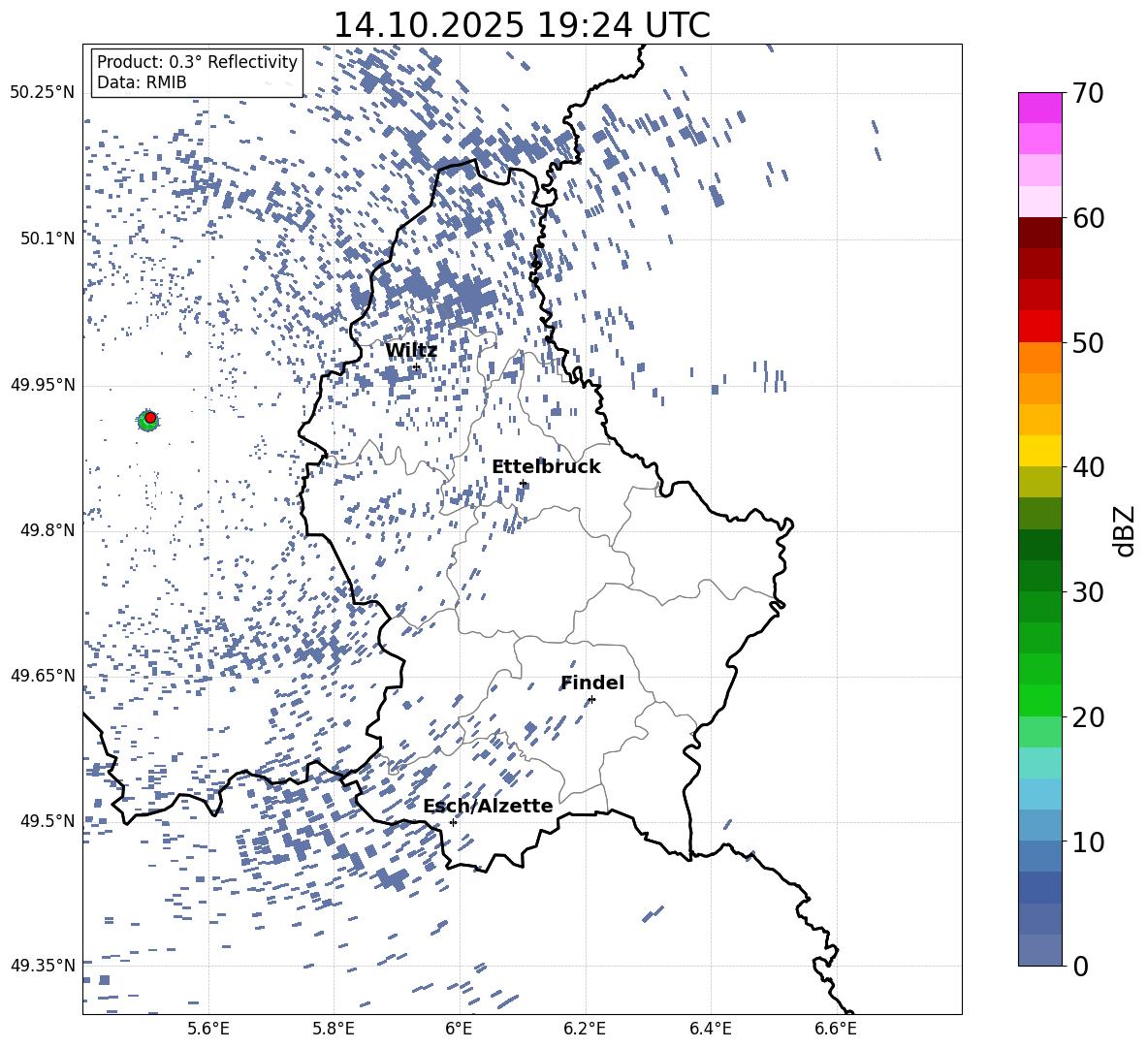The width and height of the screenshot is (1148, 1048).
Task: Click the 49.5°N latitude label
Action: click(x=48, y=821)
